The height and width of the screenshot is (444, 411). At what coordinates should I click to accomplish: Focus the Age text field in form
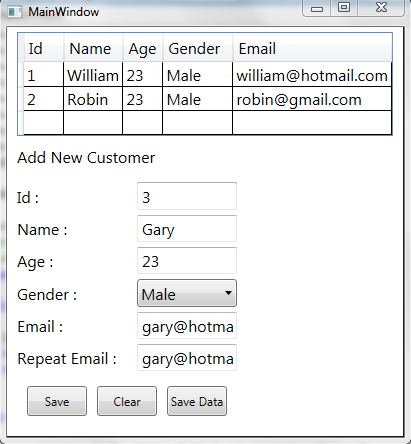[x=187, y=261]
